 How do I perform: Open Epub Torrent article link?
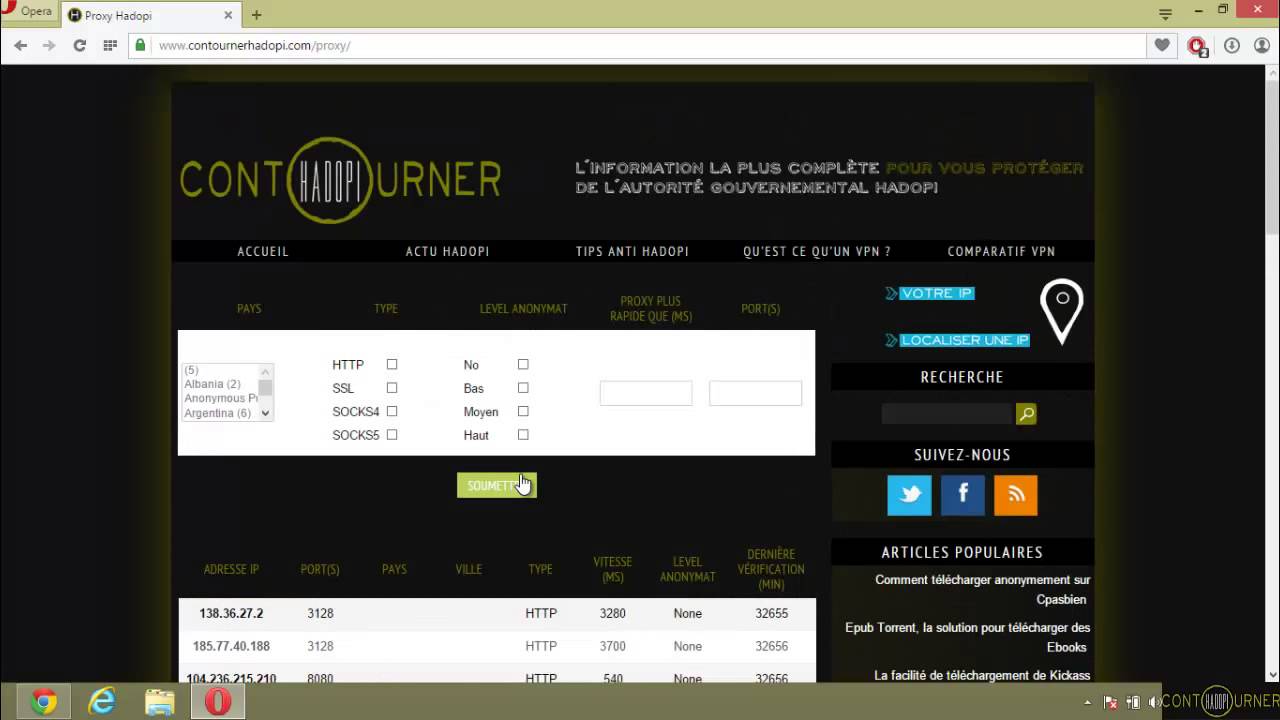click(x=967, y=637)
